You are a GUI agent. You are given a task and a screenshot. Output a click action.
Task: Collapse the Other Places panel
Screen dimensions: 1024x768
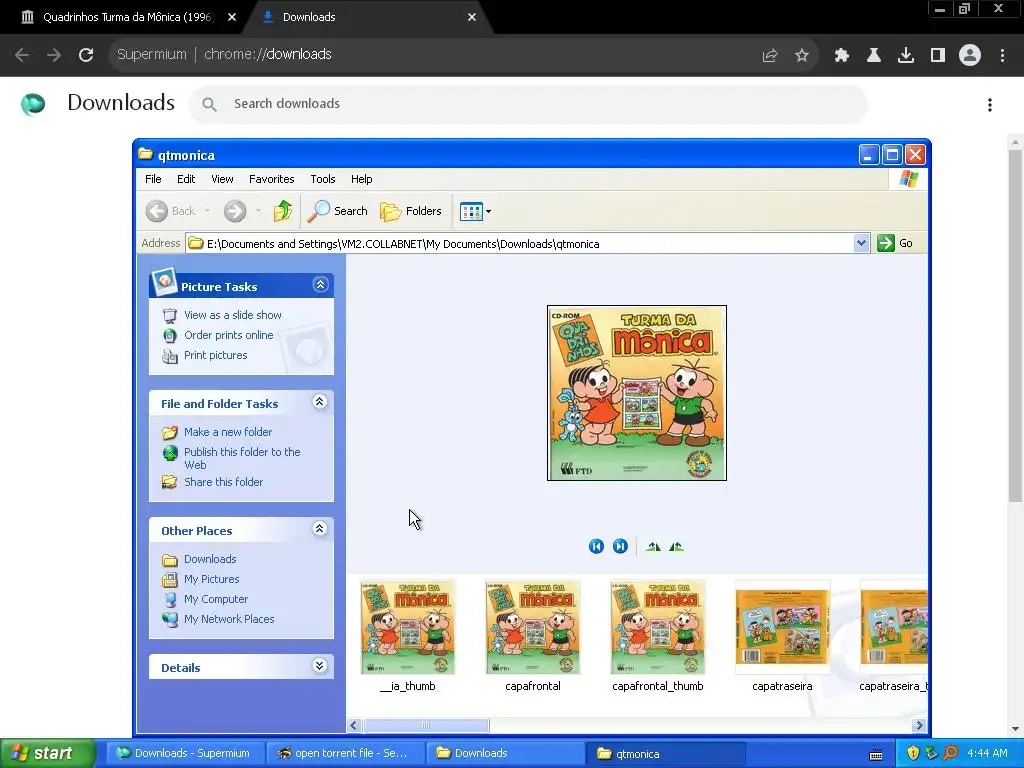pyautogui.click(x=319, y=529)
